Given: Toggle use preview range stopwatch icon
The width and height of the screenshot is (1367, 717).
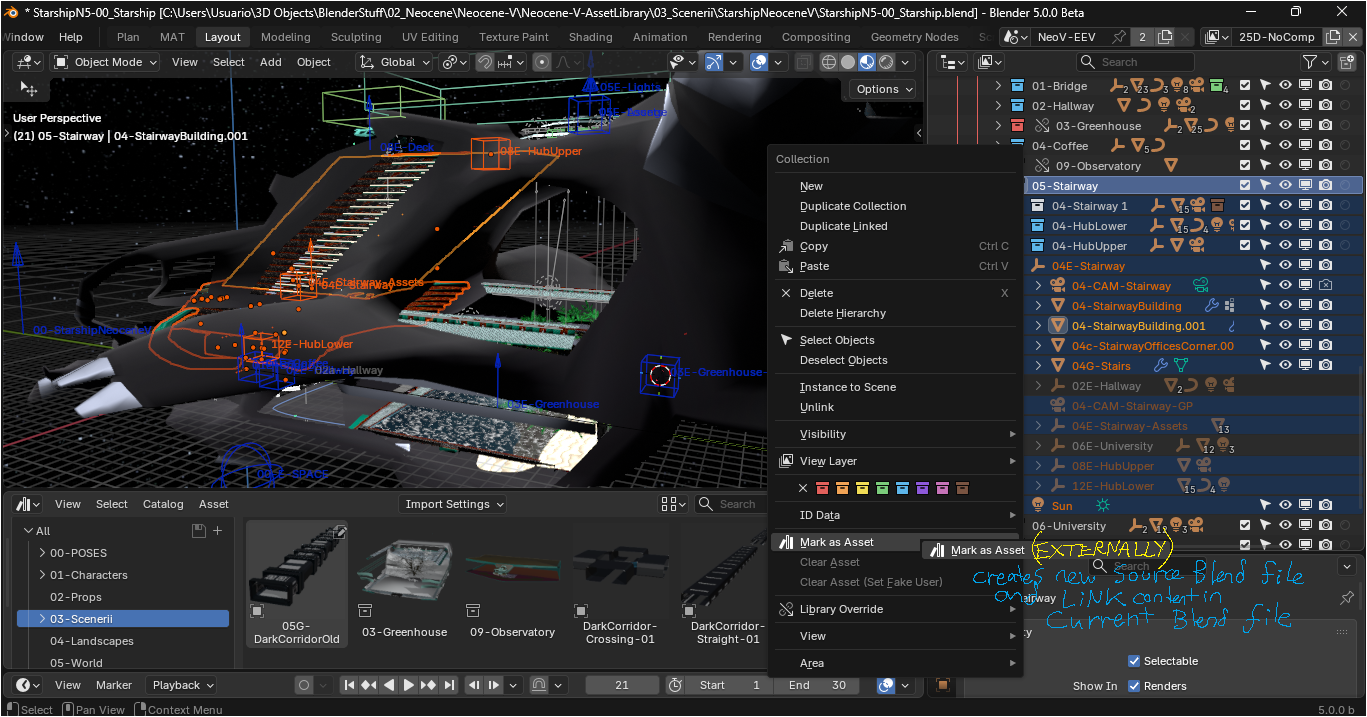Looking at the screenshot, I should point(675,685).
